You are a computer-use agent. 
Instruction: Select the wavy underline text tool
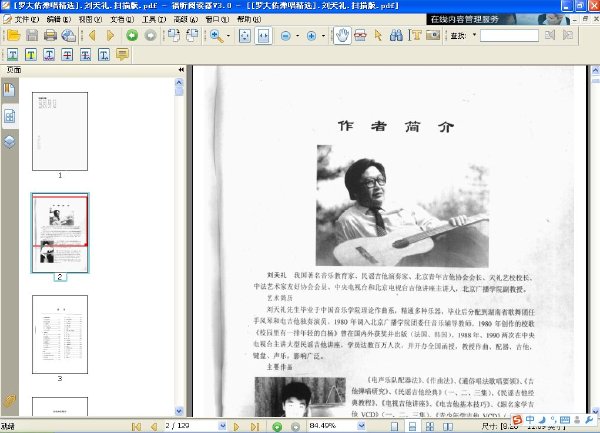(x=49, y=55)
